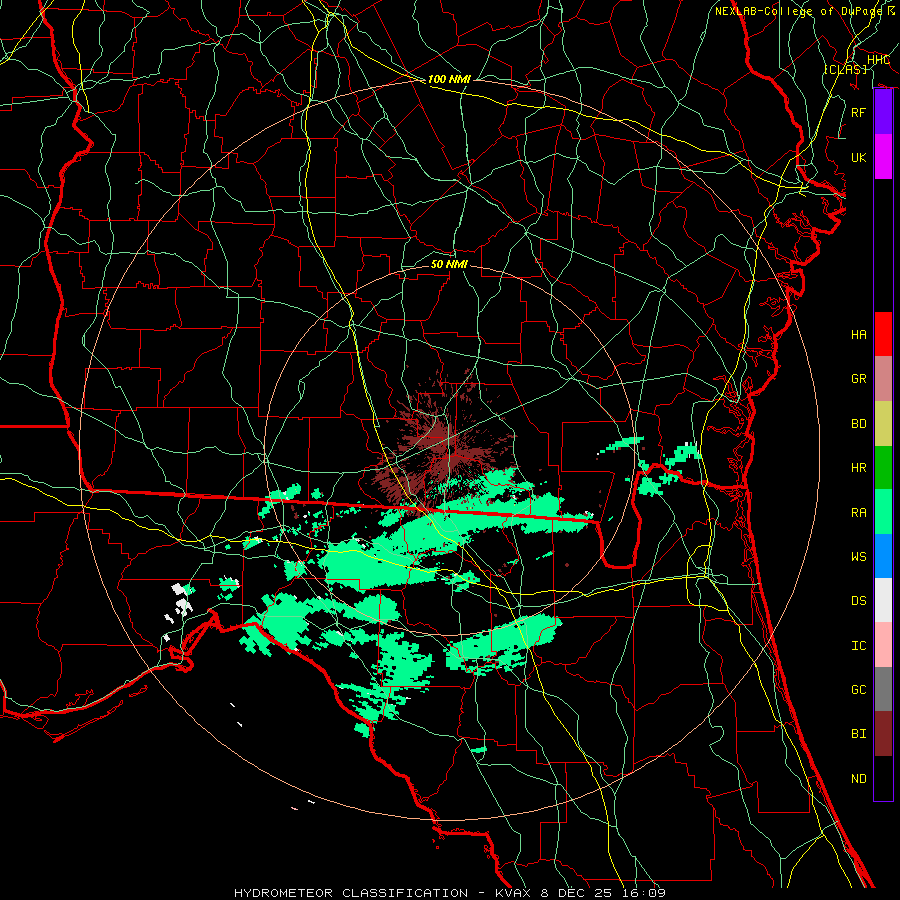The height and width of the screenshot is (900, 900).
Task: Click the BD legend label
Action: click(859, 424)
